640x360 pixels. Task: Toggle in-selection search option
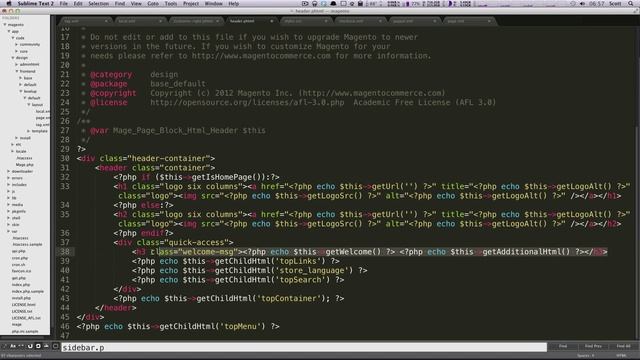point(46,346)
